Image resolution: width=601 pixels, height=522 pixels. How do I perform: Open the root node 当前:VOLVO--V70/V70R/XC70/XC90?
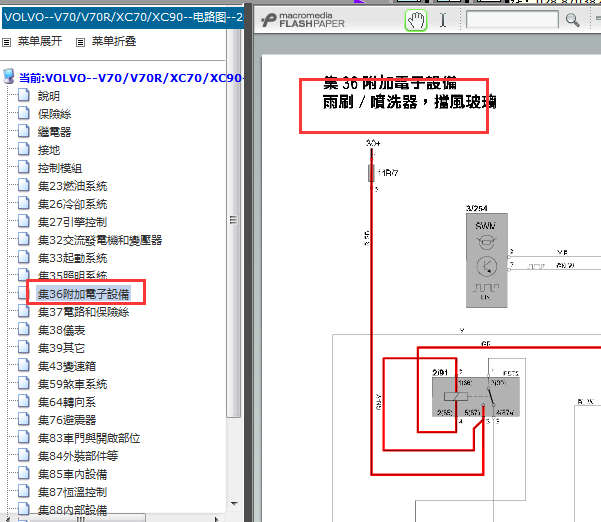click(x=131, y=78)
